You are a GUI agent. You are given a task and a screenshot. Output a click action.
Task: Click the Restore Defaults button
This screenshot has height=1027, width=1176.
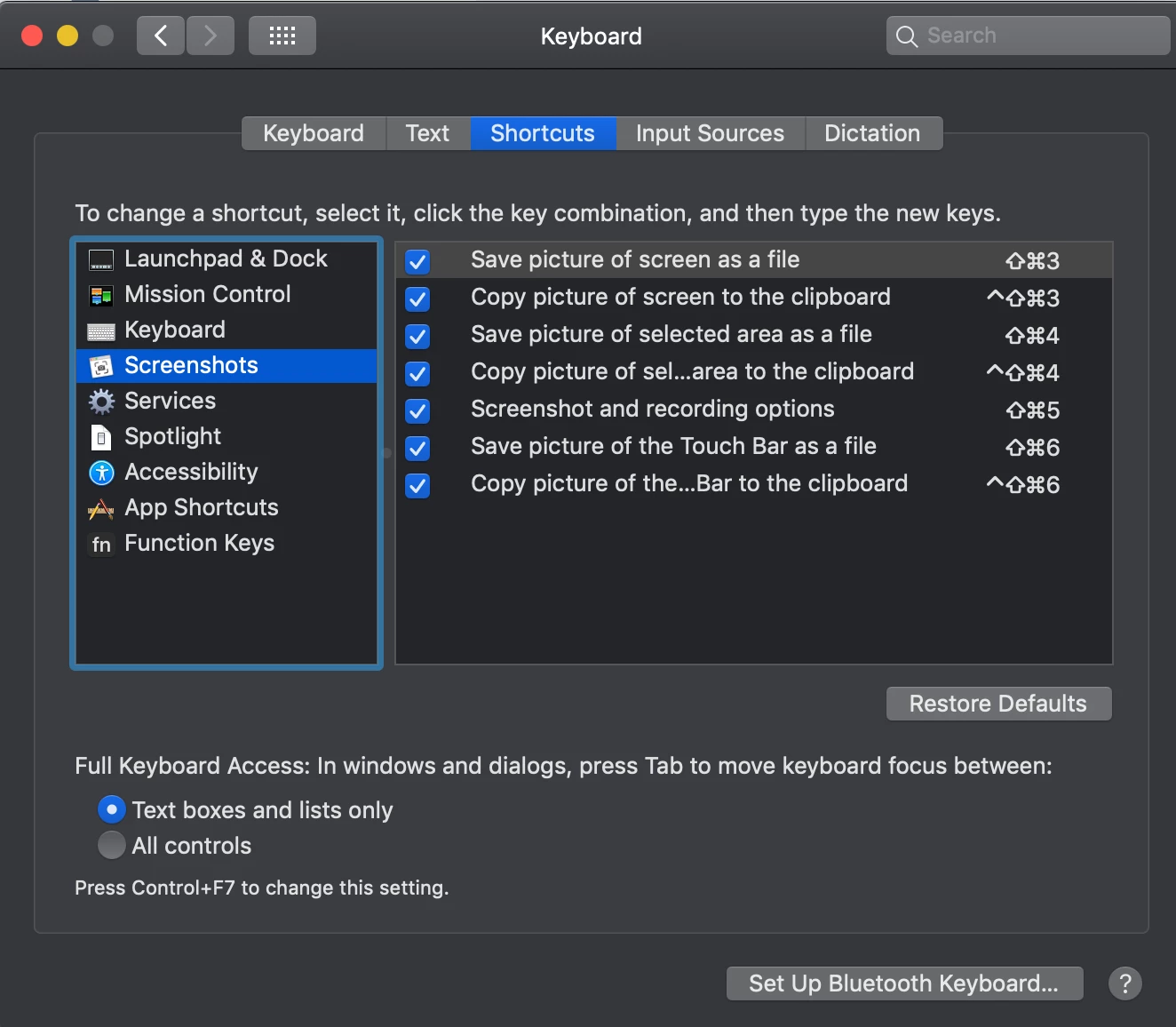click(998, 704)
